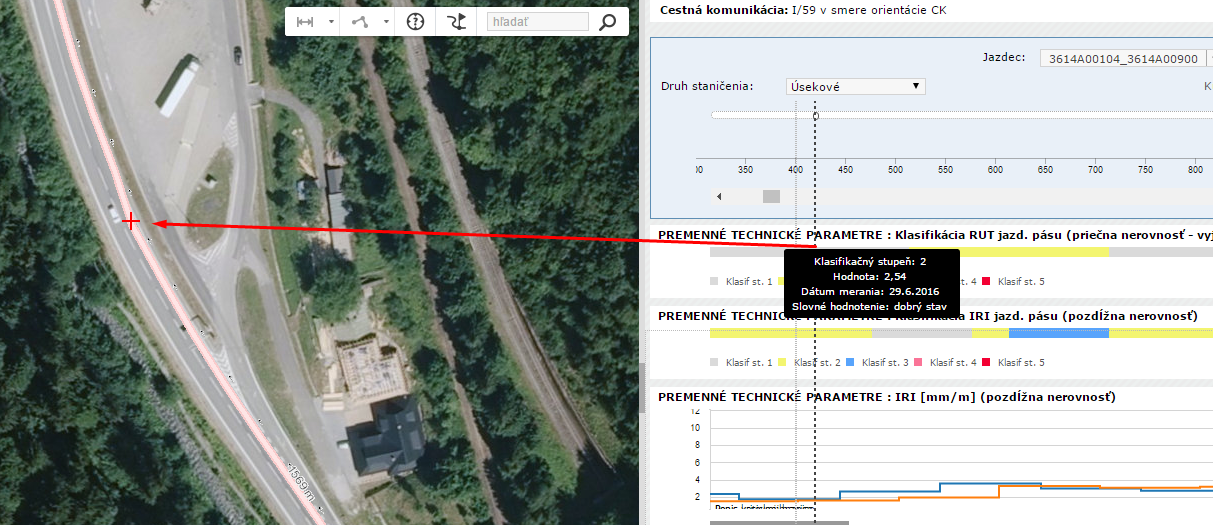Open the distance measure tool dropdown arrow
Screen dimensions: 1213x525
331,22
